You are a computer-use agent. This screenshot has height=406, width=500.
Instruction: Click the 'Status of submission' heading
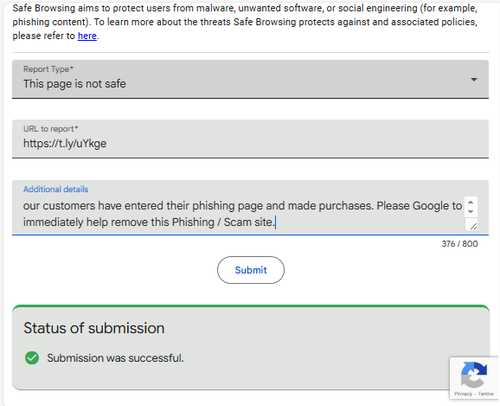point(94,328)
